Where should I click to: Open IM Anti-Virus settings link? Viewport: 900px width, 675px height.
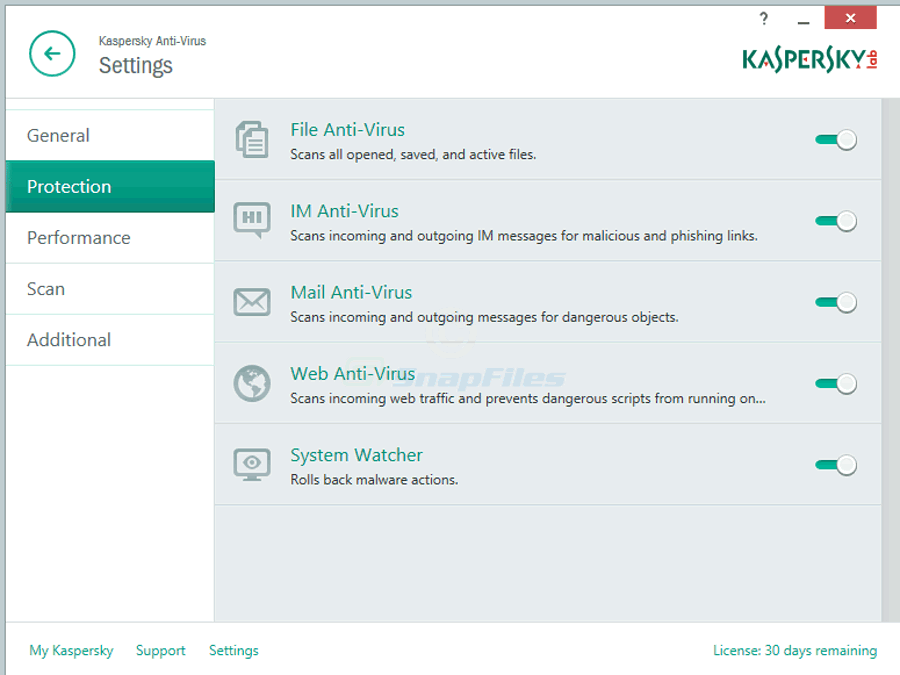point(344,211)
